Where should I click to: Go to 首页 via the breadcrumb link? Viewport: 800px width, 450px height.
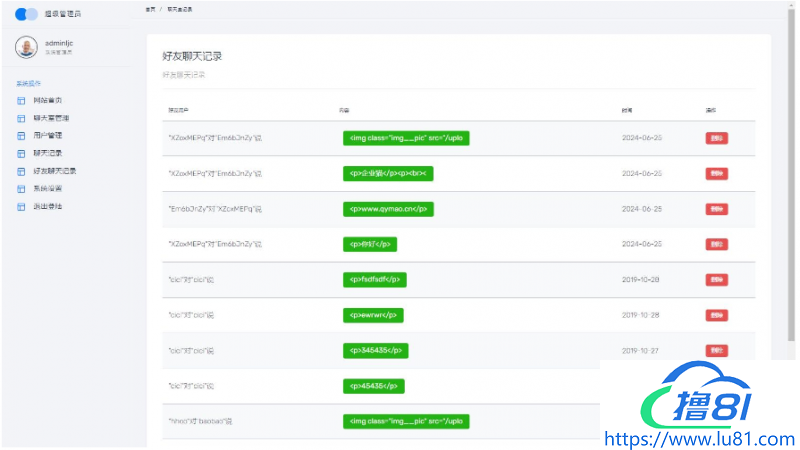tap(150, 9)
